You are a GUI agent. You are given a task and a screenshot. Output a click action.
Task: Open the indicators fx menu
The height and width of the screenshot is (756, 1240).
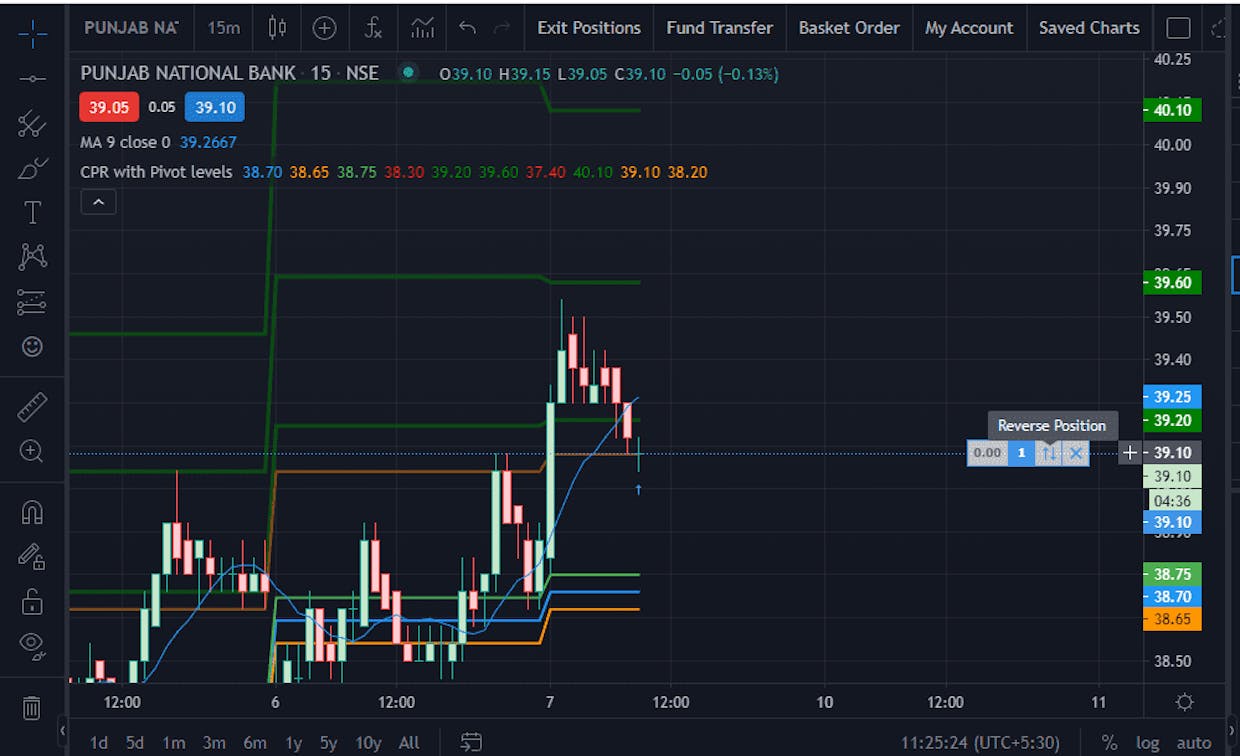372,28
